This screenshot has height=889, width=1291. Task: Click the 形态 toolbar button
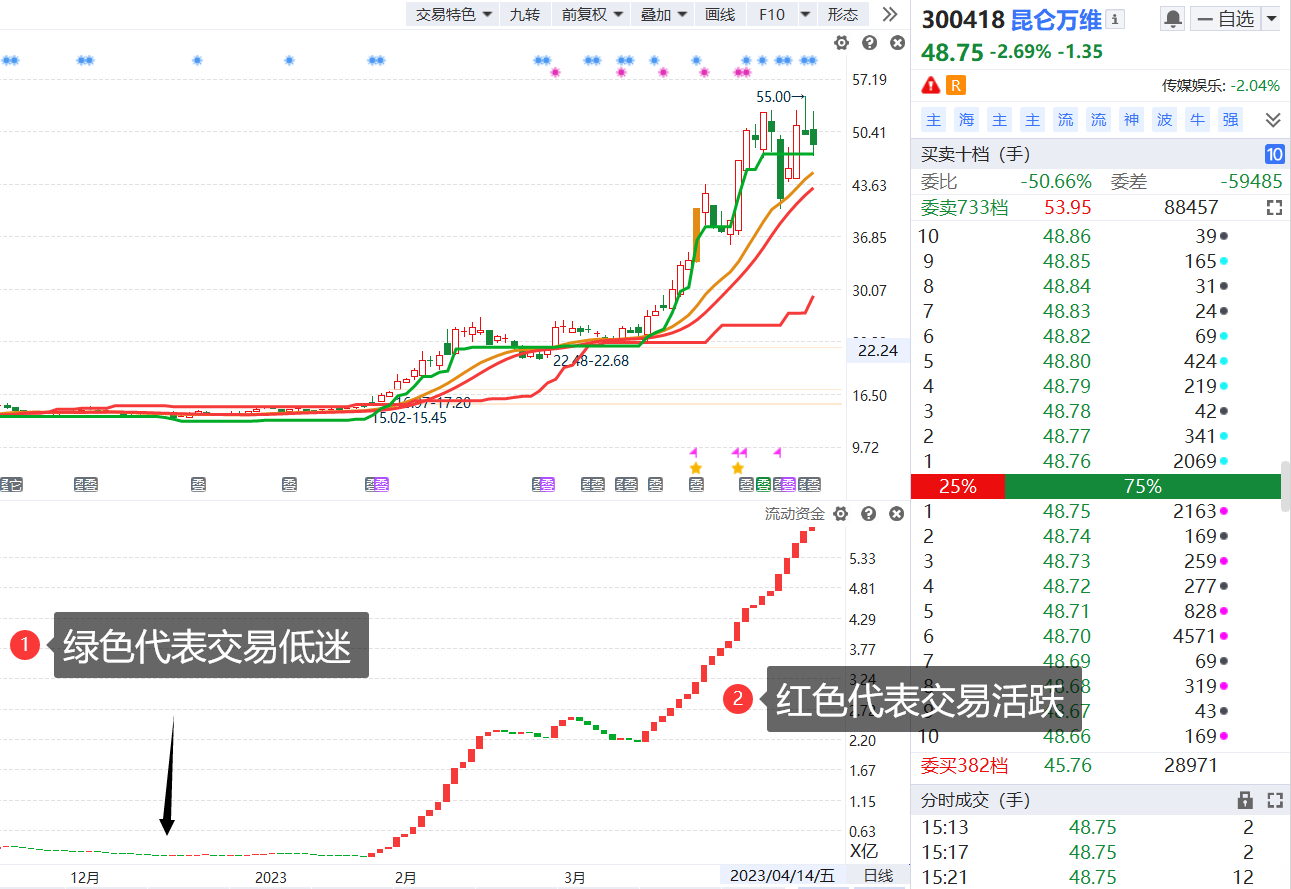coord(843,15)
